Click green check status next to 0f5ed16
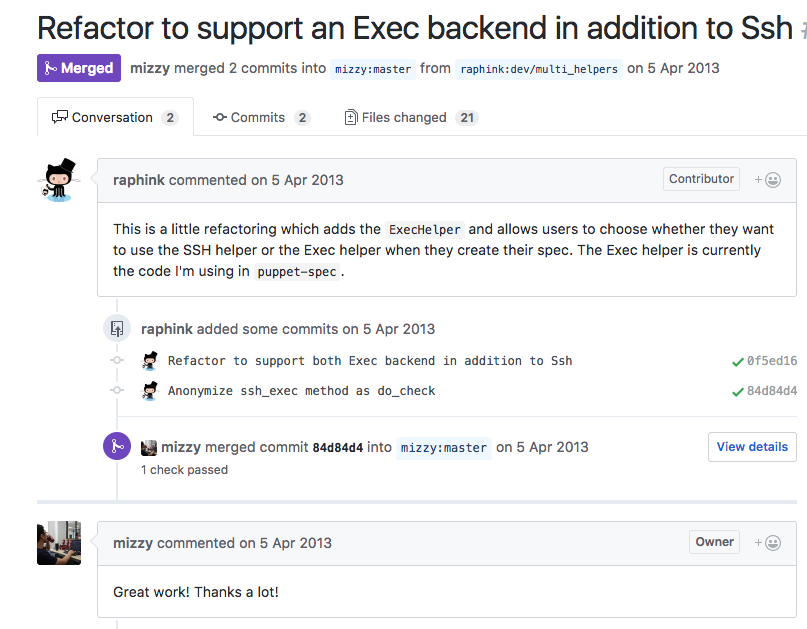The width and height of the screenshot is (807, 629). pyautogui.click(x=738, y=361)
